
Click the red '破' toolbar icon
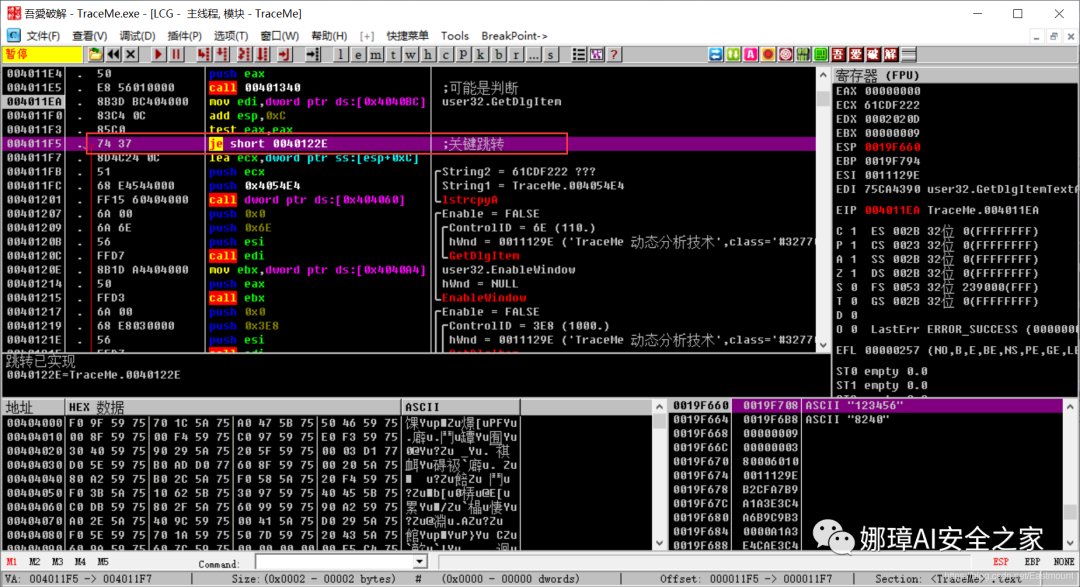pos(873,54)
